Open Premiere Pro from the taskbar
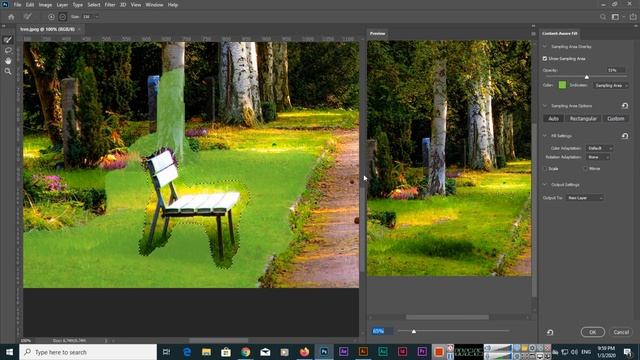Screen dimensions: 640x360 pos(422,352)
